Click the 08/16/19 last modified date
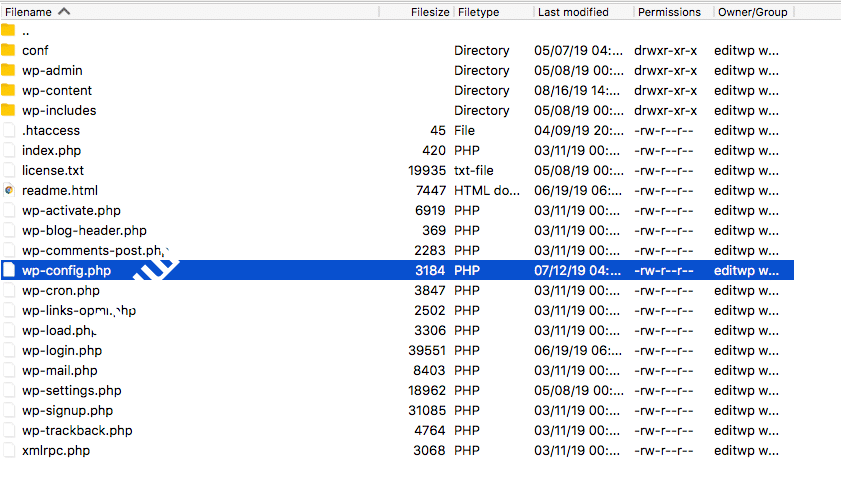The height and width of the screenshot is (488, 841). point(577,90)
